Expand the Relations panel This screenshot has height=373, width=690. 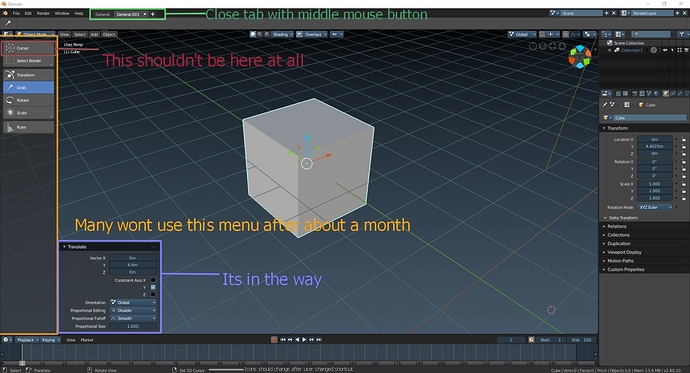click(643, 227)
